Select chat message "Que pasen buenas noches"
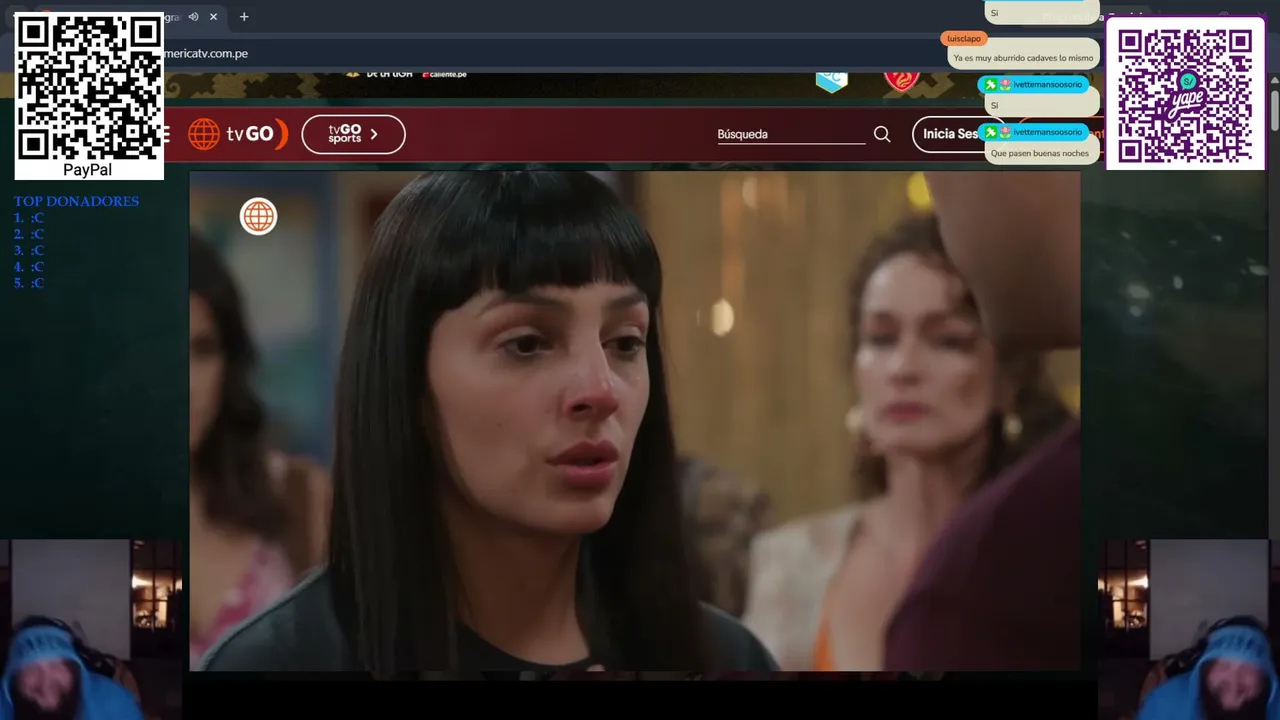The image size is (1280, 720). pyautogui.click(x=1040, y=153)
